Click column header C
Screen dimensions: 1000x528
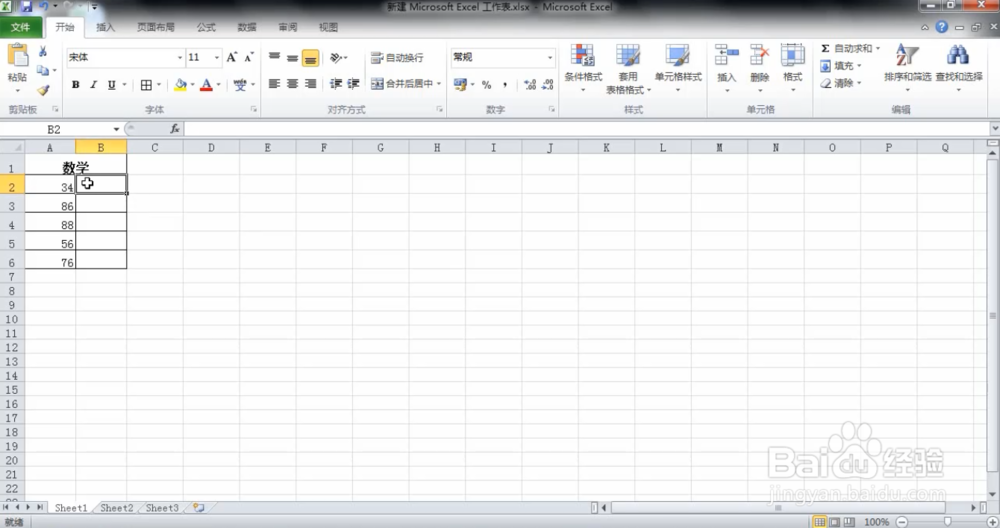154,147
